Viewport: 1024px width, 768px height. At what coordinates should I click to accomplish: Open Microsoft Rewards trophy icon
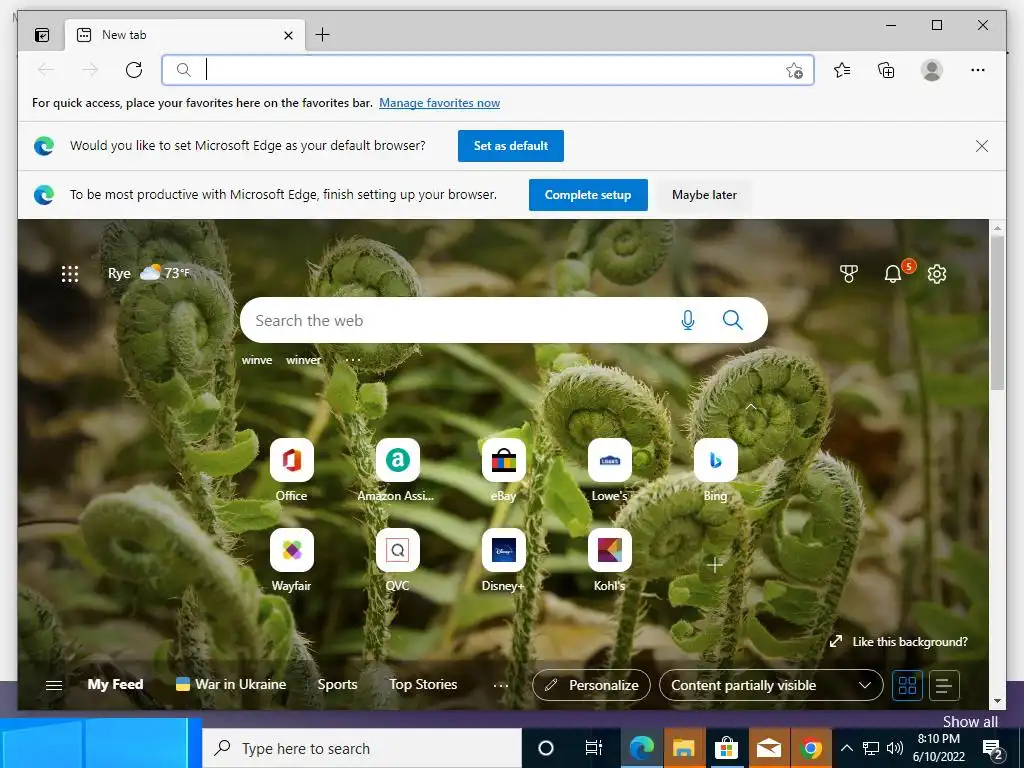coord(848,274)
